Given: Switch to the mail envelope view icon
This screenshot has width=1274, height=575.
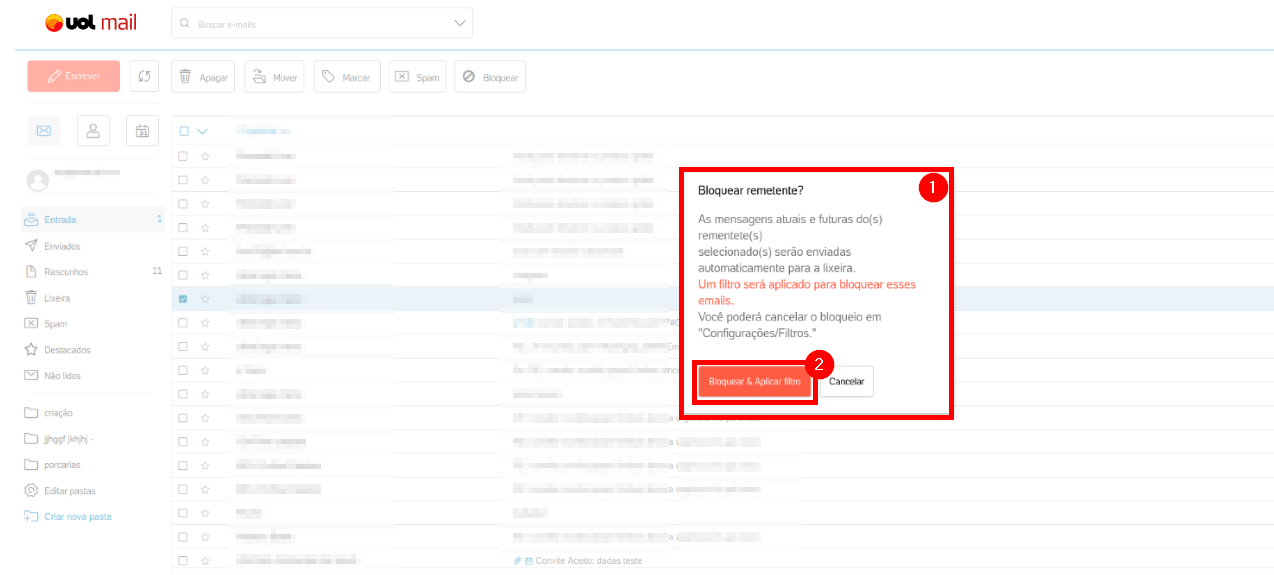Looking at the screenshot, I should (x=44, y=130).
